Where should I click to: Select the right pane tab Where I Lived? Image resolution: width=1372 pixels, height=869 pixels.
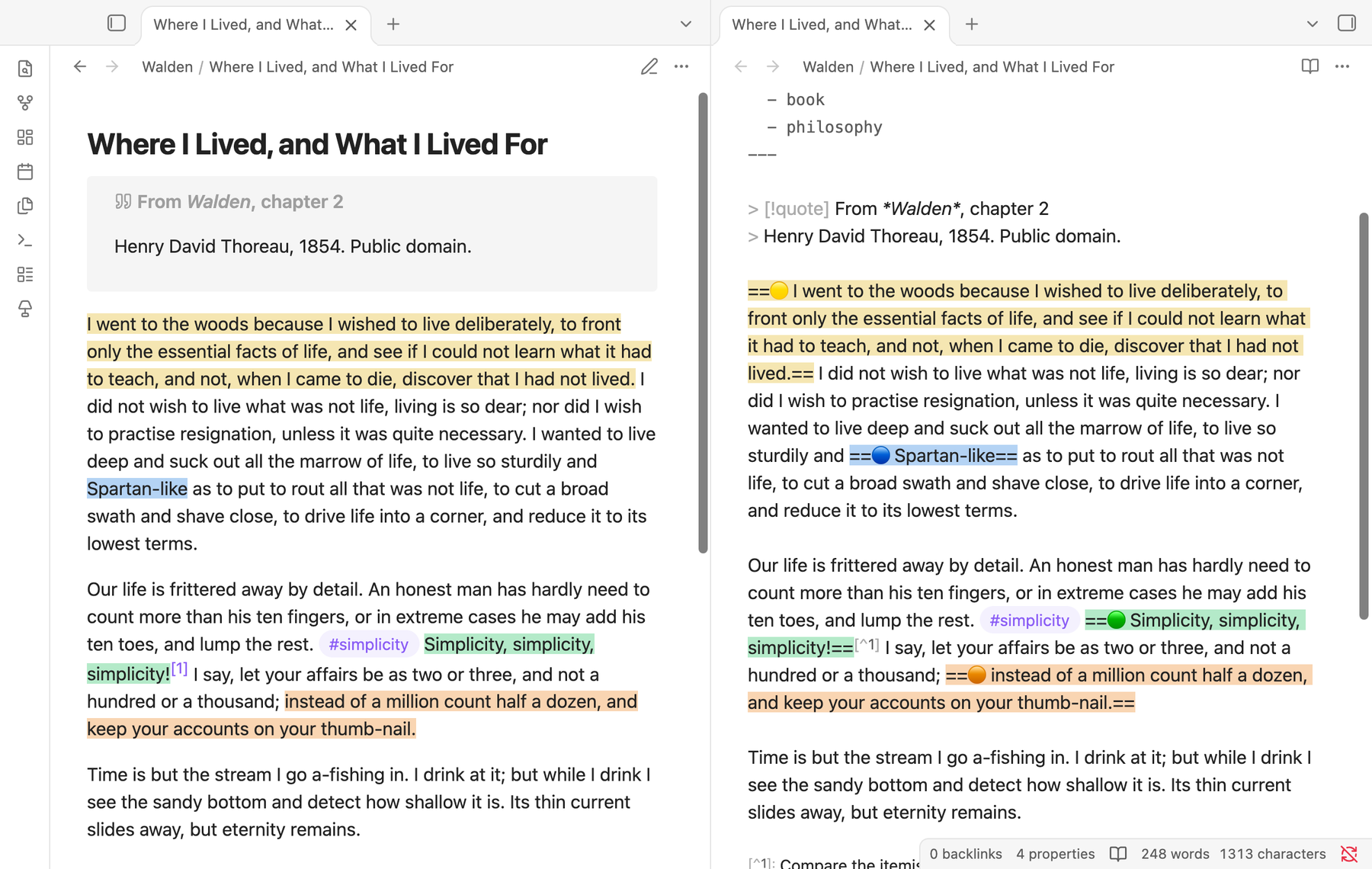click(x=834, y=24)
